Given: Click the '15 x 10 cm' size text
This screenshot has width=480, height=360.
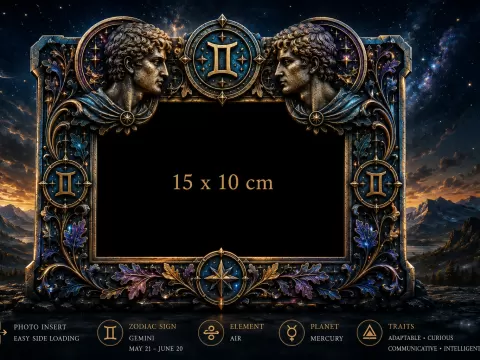Looking at the screenshot, I should 223,182.
